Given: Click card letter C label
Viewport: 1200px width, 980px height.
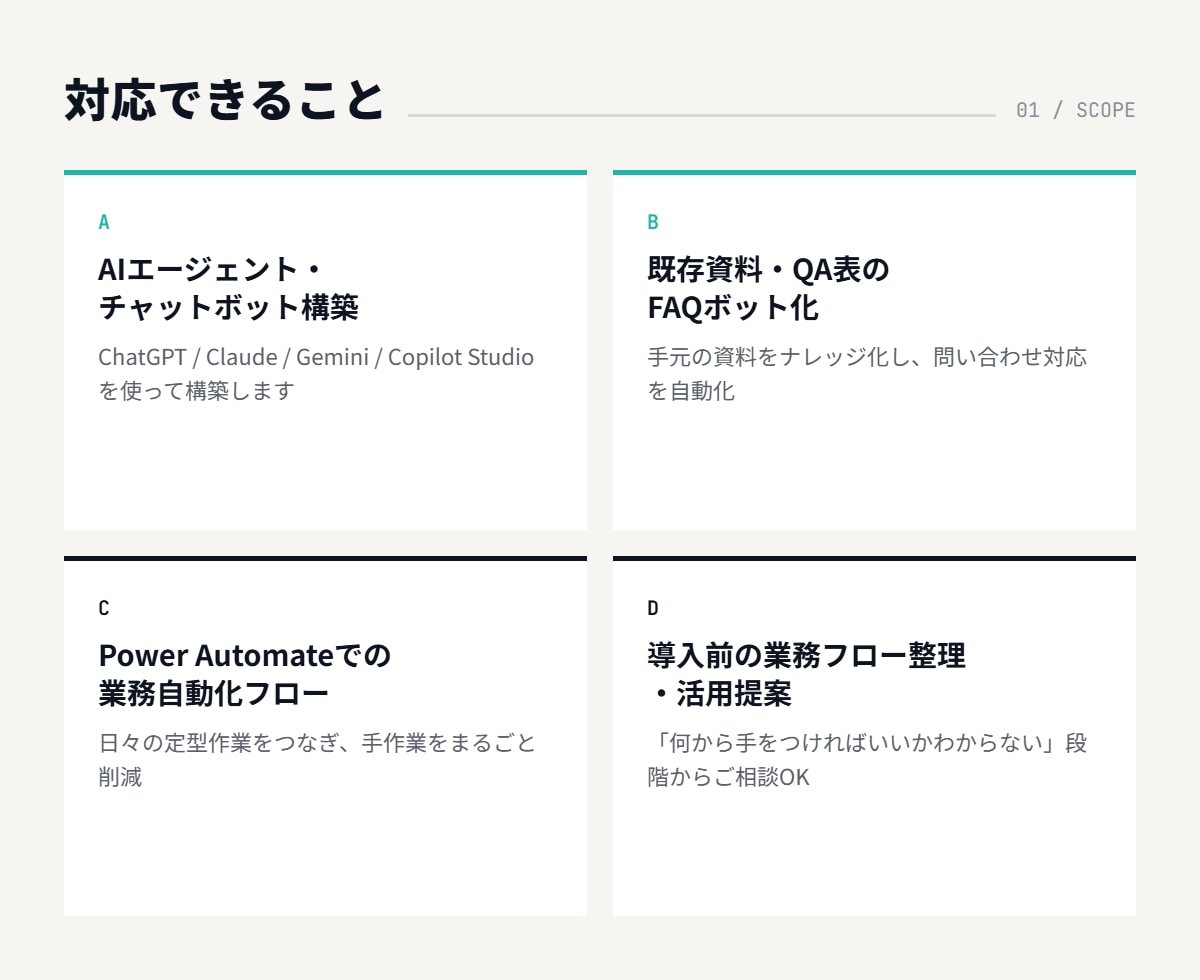Looking at the screenshot, I should (x=104, y=608).
